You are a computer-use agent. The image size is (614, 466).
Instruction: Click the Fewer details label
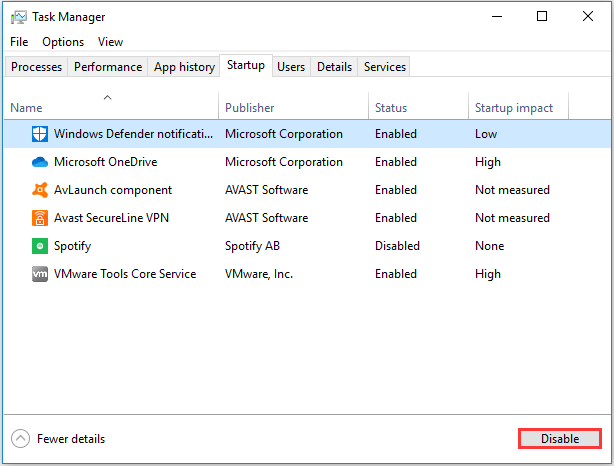coord(71,439)
